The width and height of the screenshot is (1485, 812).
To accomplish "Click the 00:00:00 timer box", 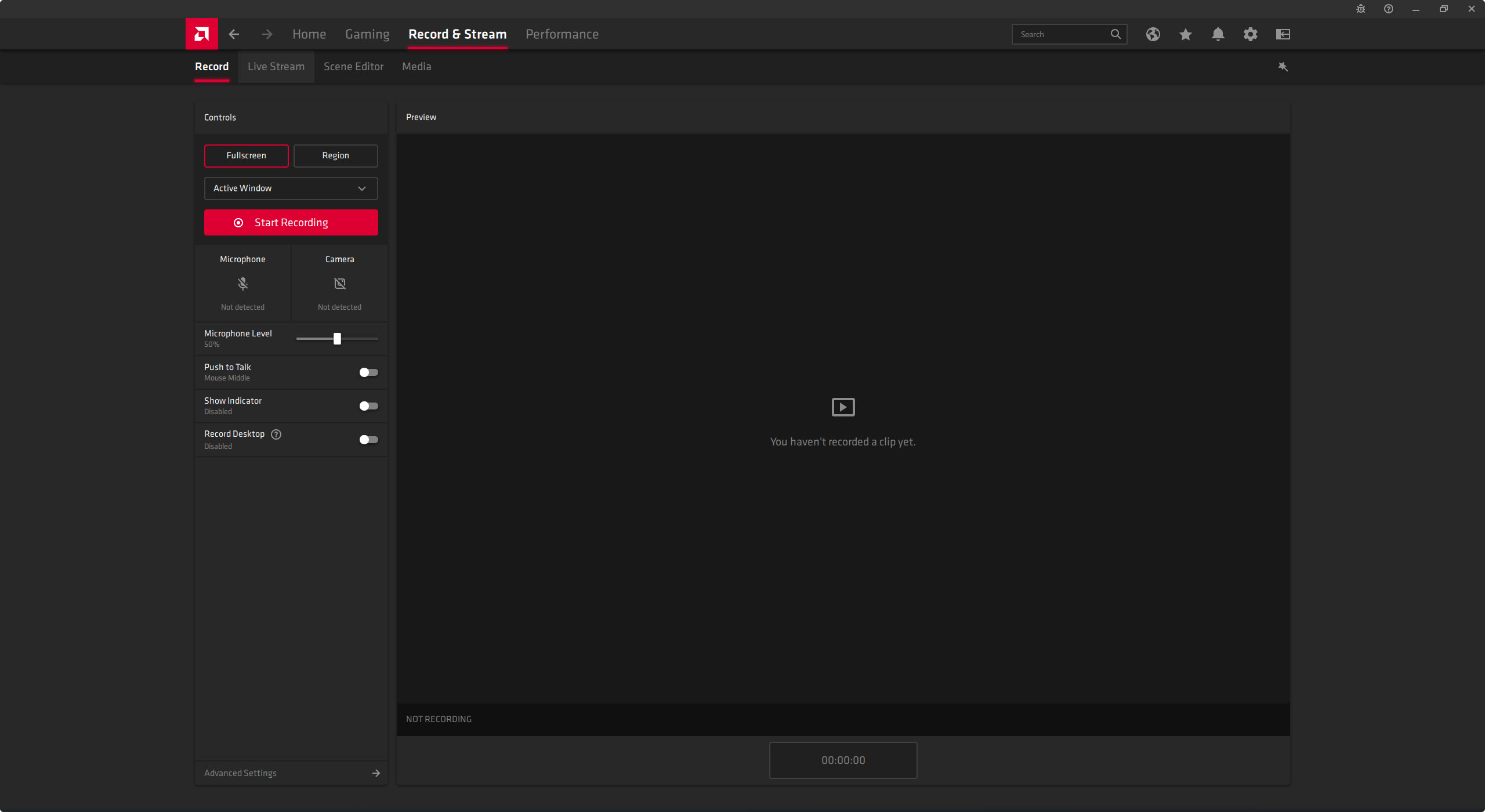I will (843, 760).
